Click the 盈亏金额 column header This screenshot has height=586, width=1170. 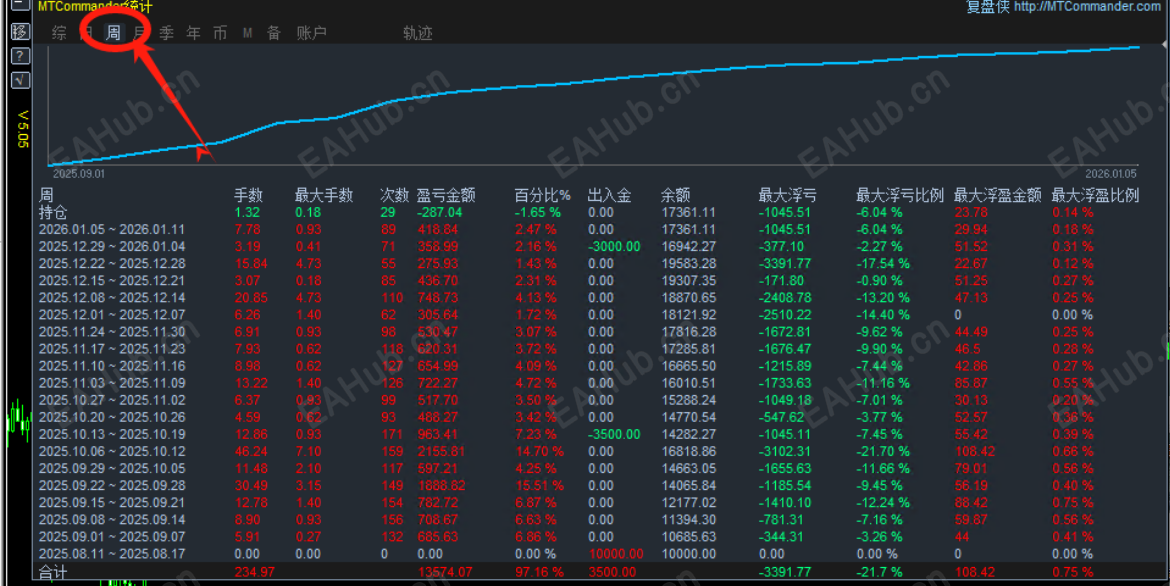coord(446,196)
